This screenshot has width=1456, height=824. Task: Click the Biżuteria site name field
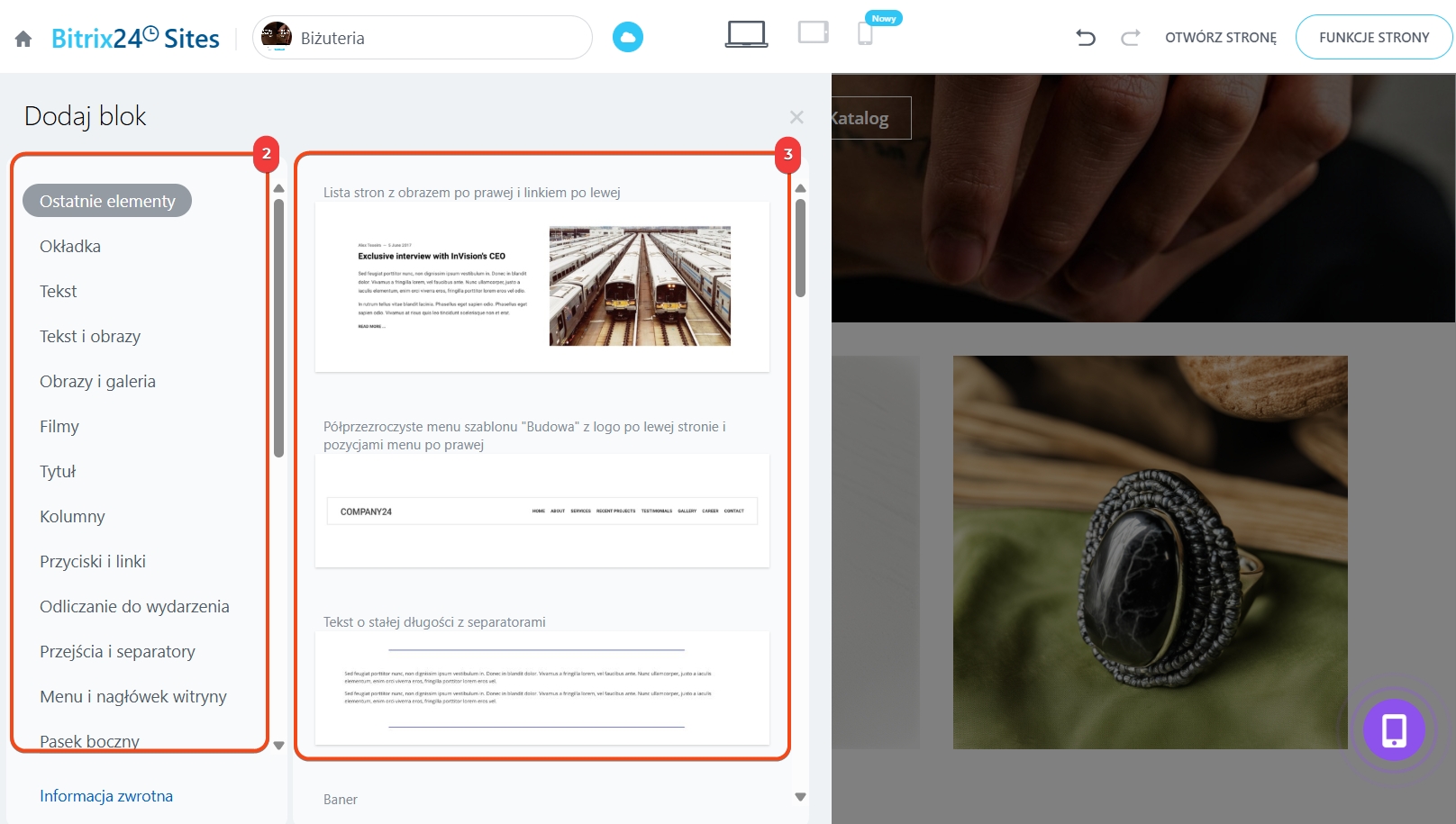pos(423,38)
